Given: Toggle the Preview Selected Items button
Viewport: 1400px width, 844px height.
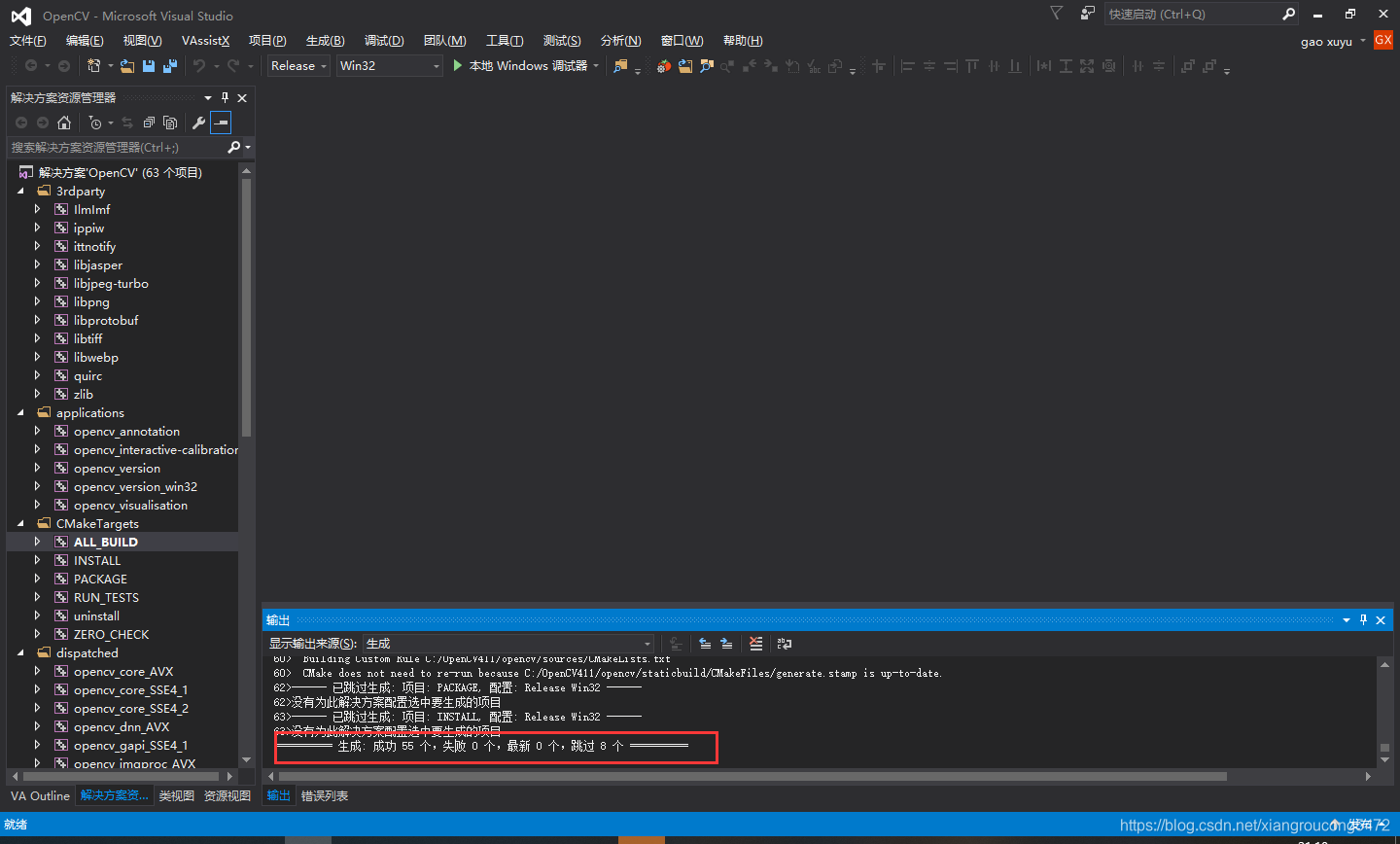Looking at the screenshot, I should [x=221, y=123].
